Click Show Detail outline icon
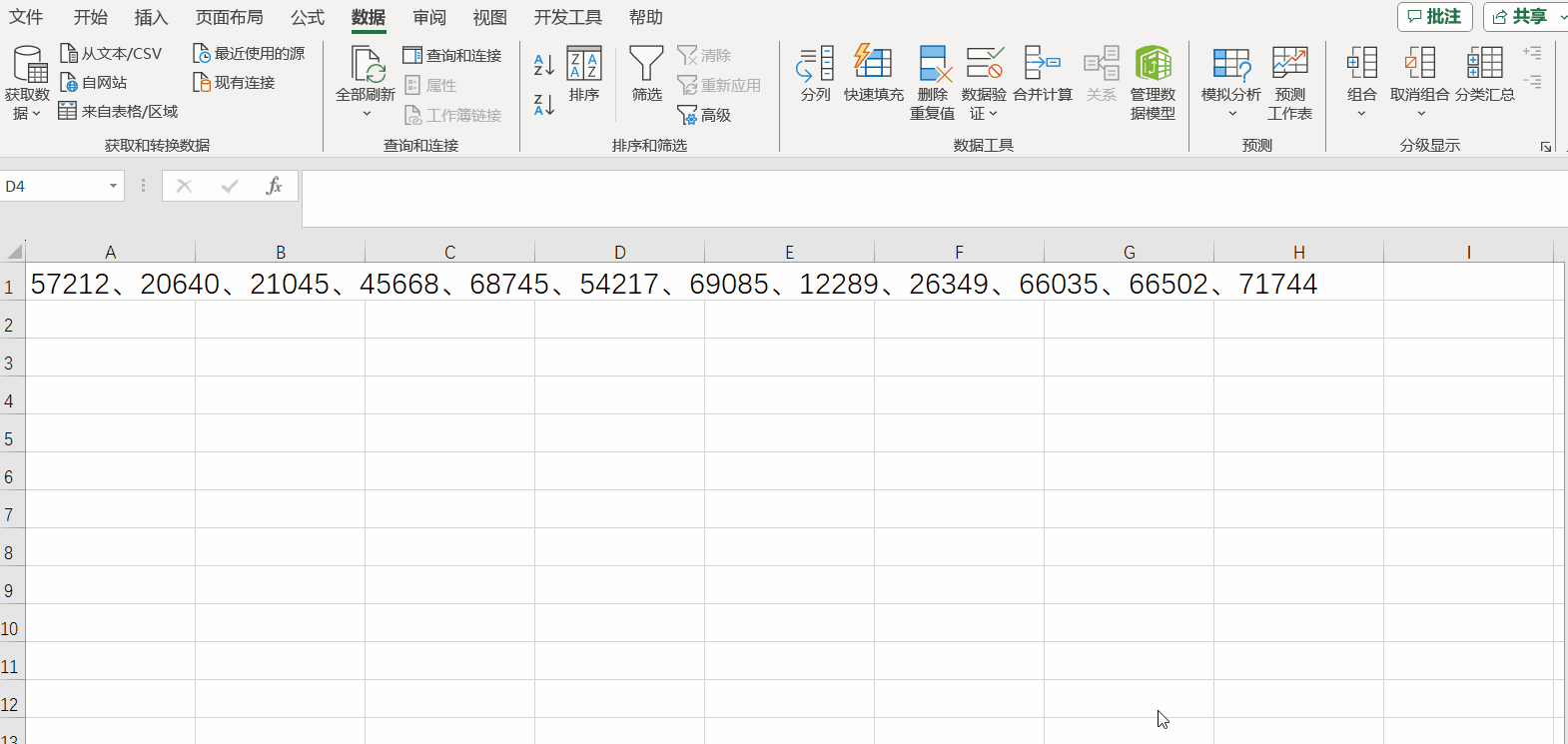Screen dimensions: 1568x744 click(1533, 52)
